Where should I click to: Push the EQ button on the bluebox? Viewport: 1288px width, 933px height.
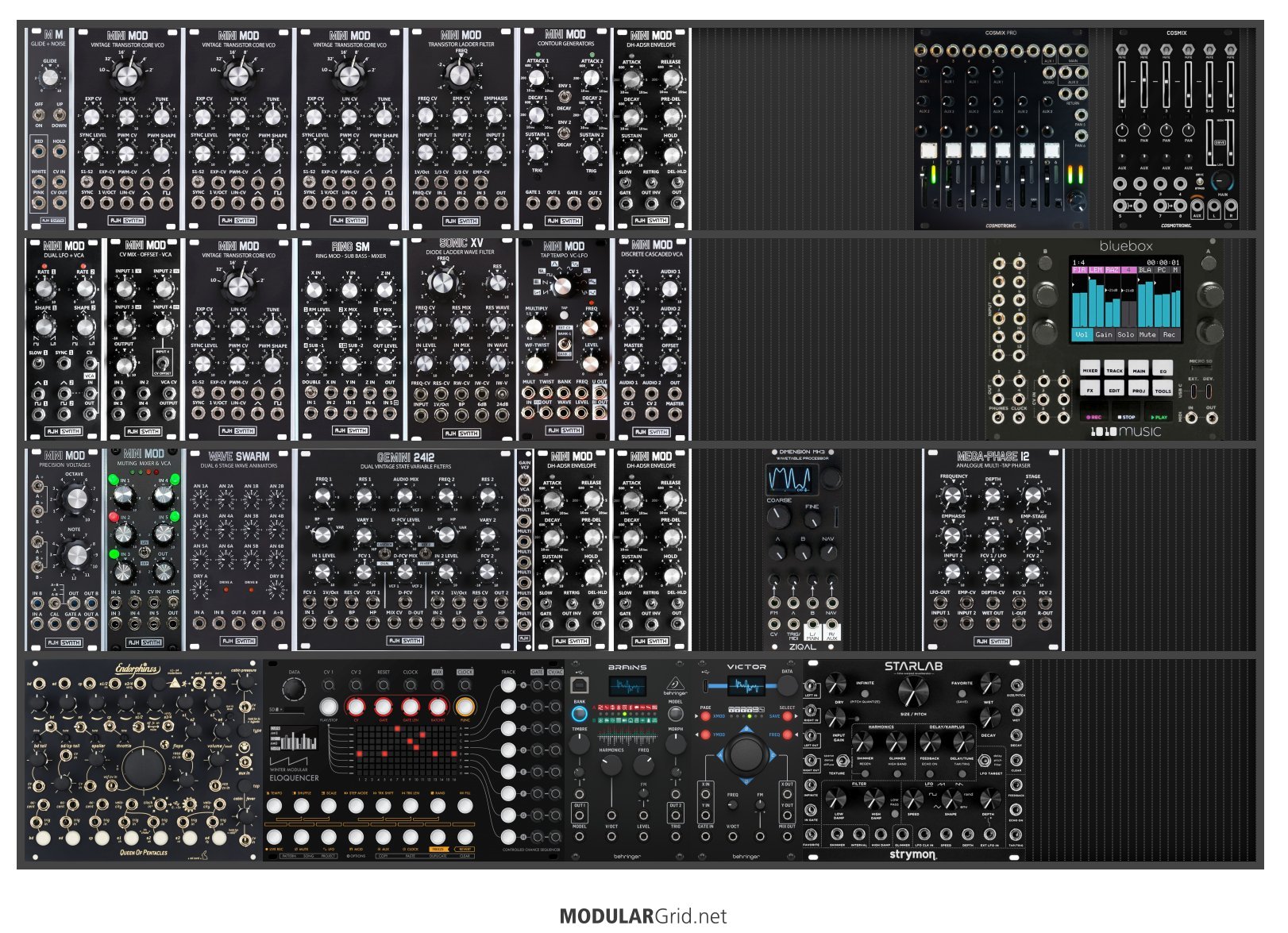[1163, 369]
